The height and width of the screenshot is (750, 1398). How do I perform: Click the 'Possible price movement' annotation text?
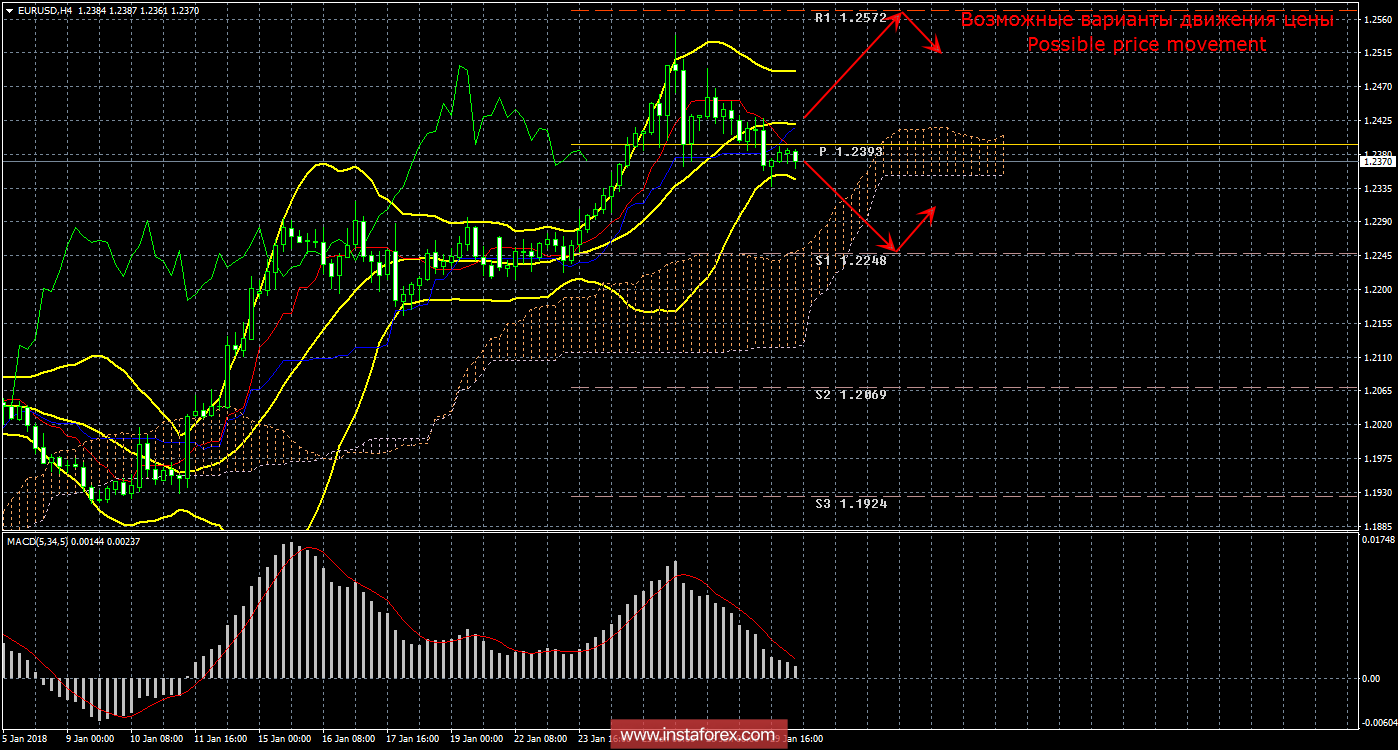[1147, 45]
